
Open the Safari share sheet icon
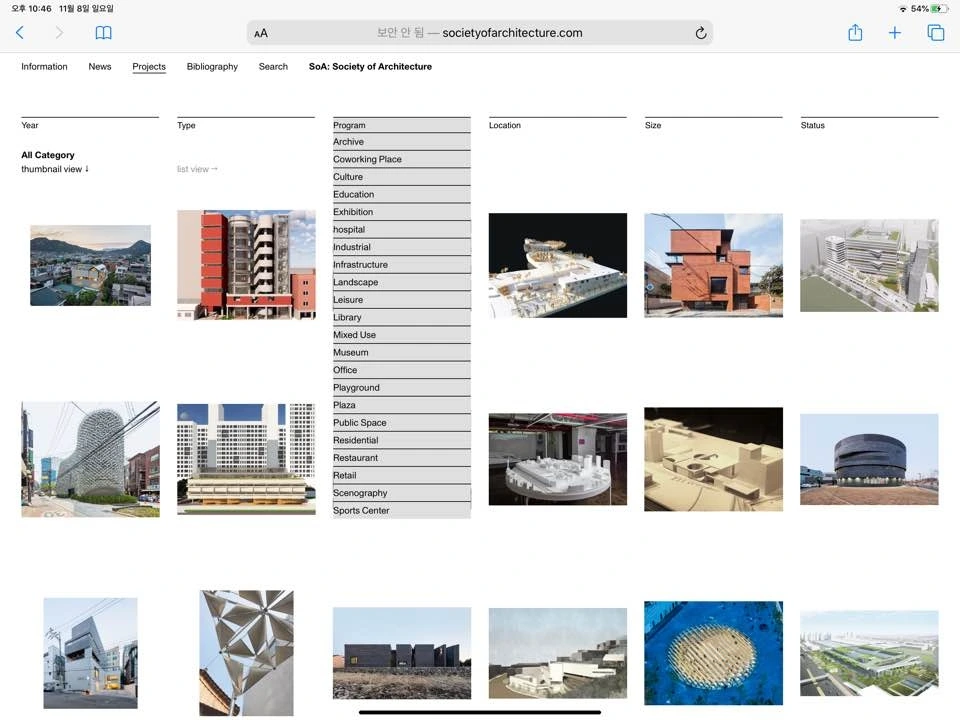pos(855,32)
